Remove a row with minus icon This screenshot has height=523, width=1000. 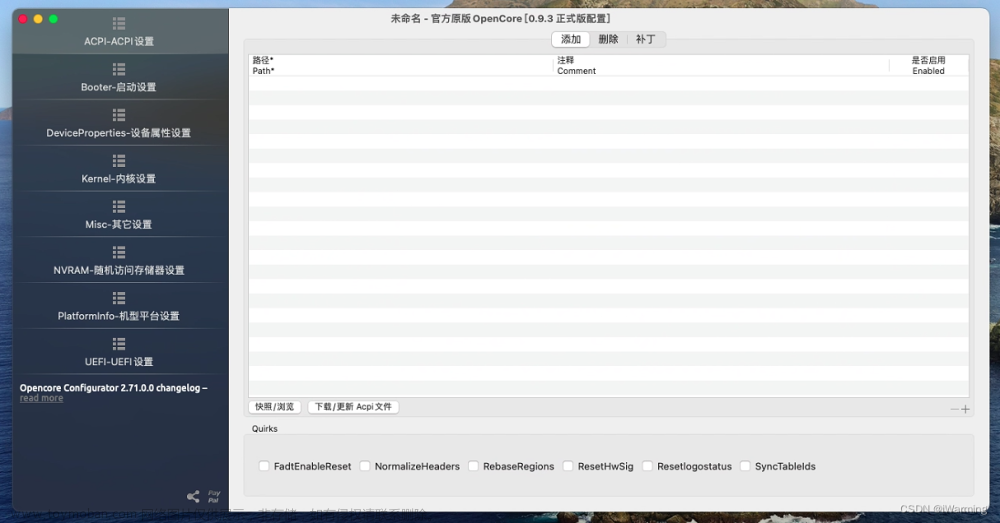pos(955,409)
